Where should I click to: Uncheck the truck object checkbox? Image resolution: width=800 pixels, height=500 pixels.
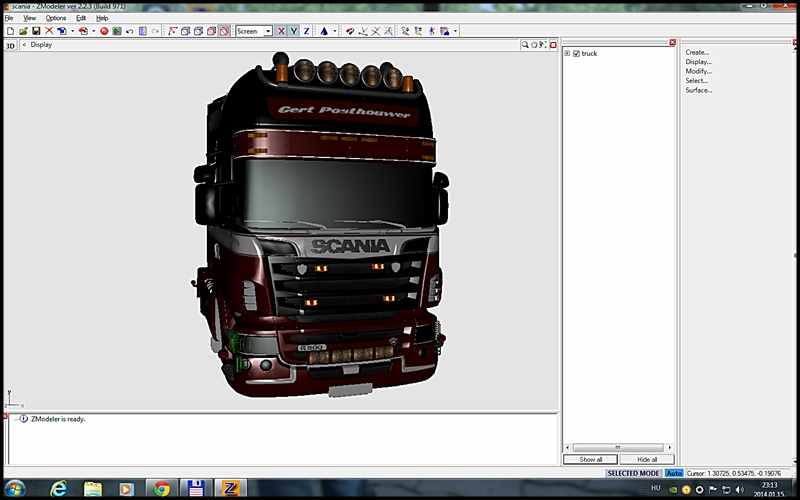pos(576,53)
